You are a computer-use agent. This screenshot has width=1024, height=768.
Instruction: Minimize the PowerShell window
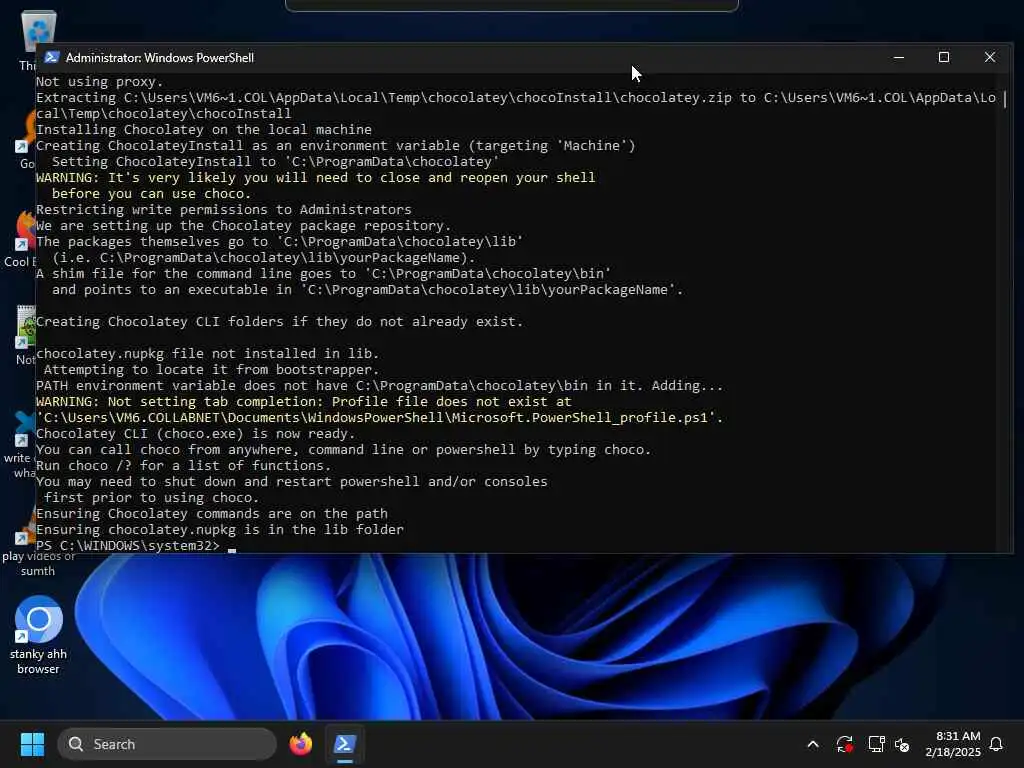pyautogui.click(x=899, y=57)
